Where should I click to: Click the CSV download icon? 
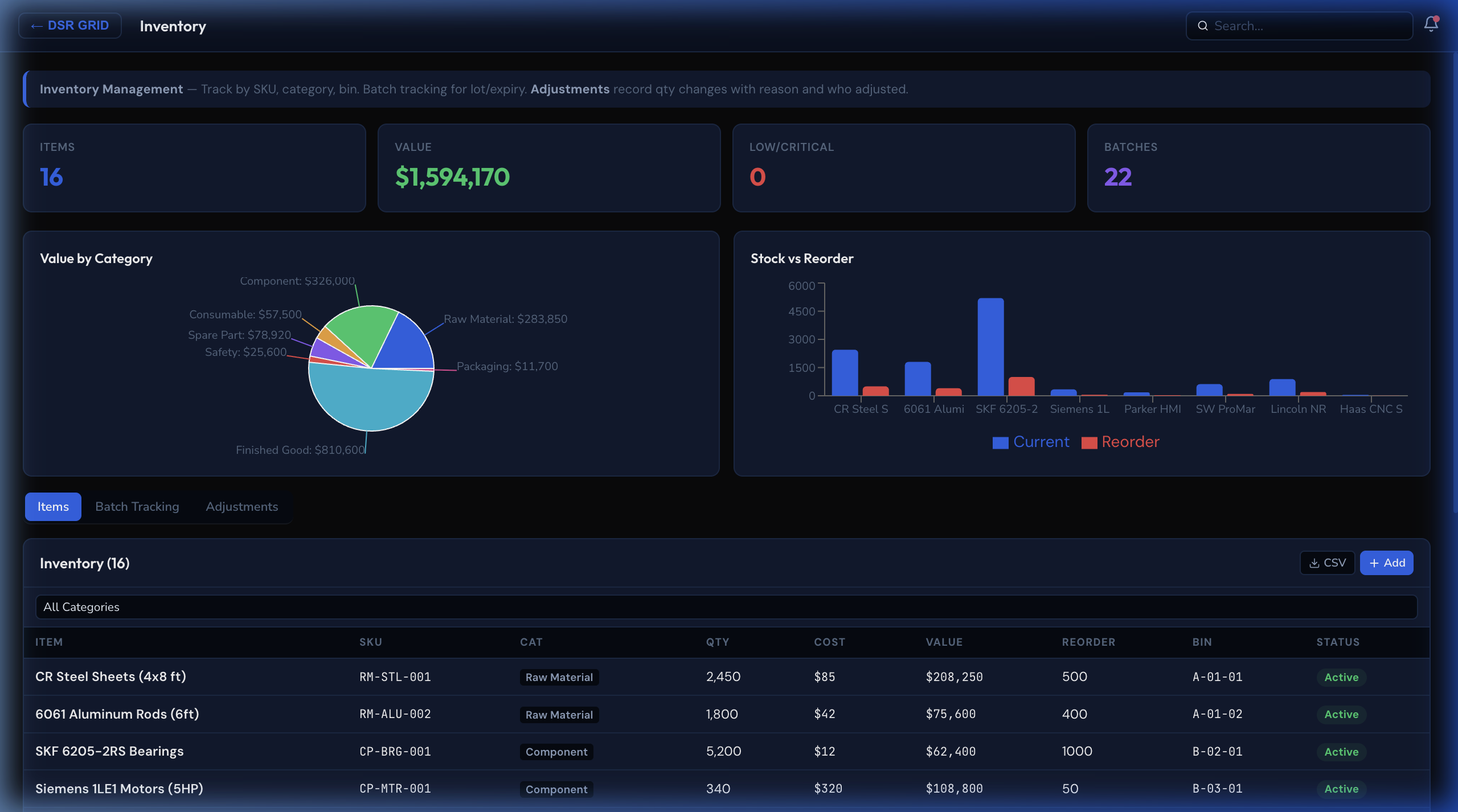(x=1314, y=563)
